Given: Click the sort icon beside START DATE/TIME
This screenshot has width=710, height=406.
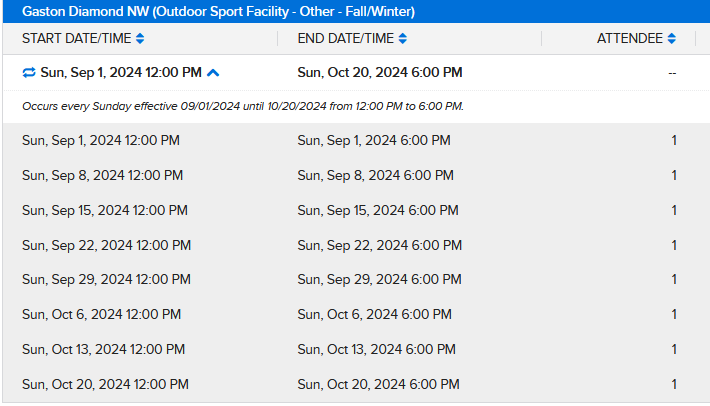Looking at the screenshot, I should pos(140,39).
